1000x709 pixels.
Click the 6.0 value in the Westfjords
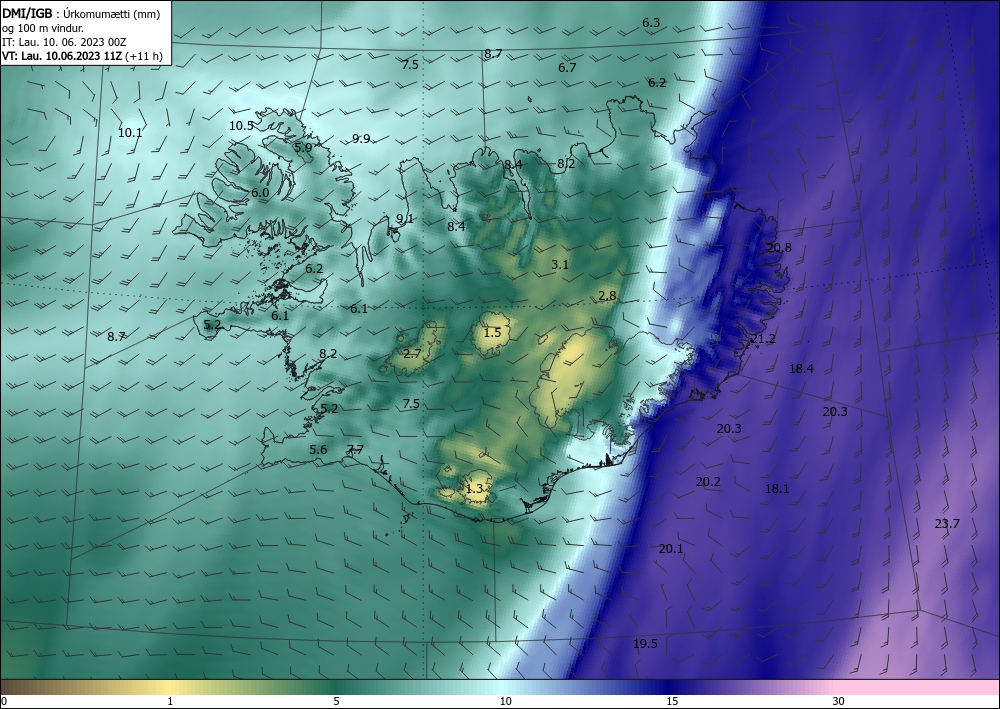(x=260, y=193)
